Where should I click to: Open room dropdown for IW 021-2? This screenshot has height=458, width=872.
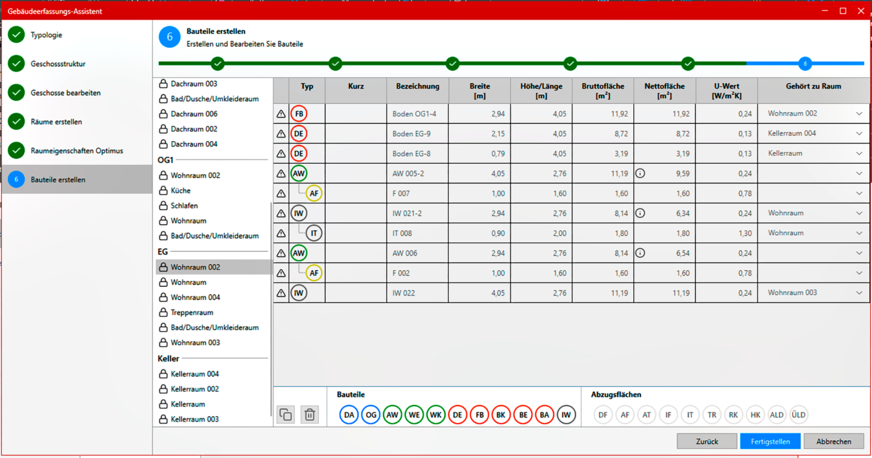coord(859,213)
